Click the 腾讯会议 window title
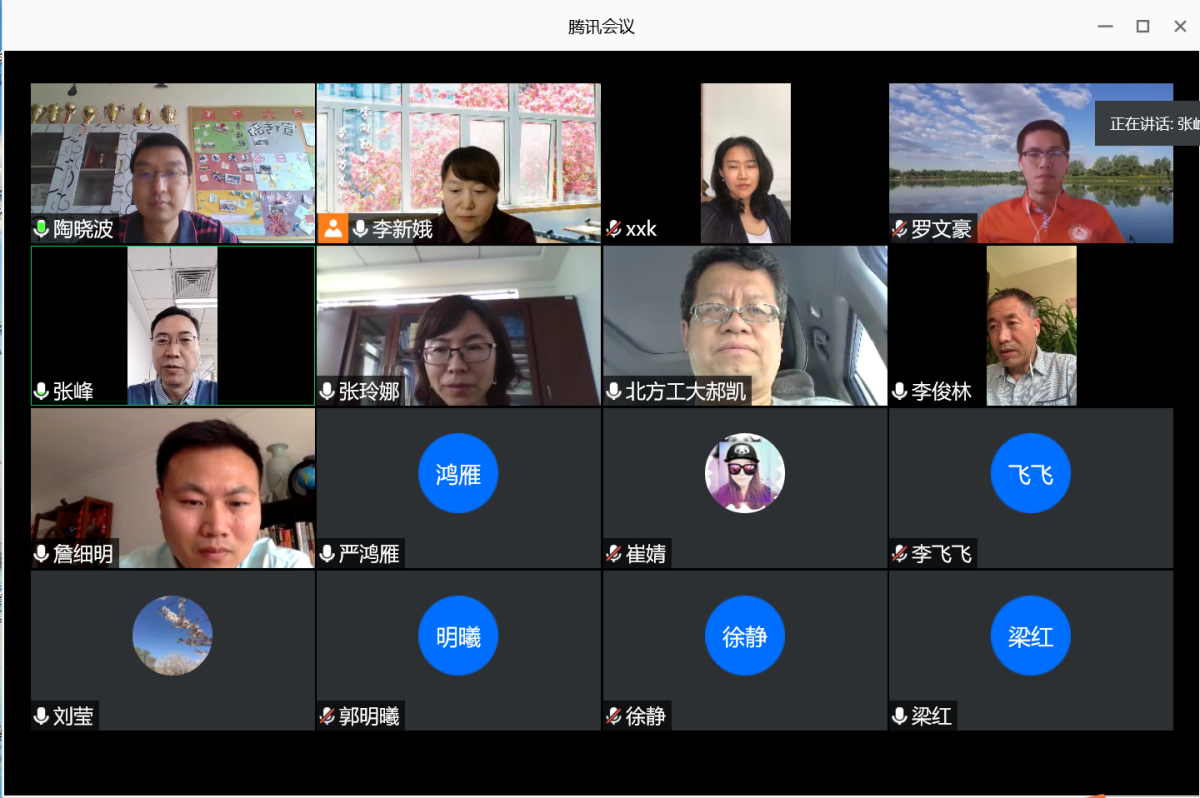The image size is (1200, 798). [601, 27]
